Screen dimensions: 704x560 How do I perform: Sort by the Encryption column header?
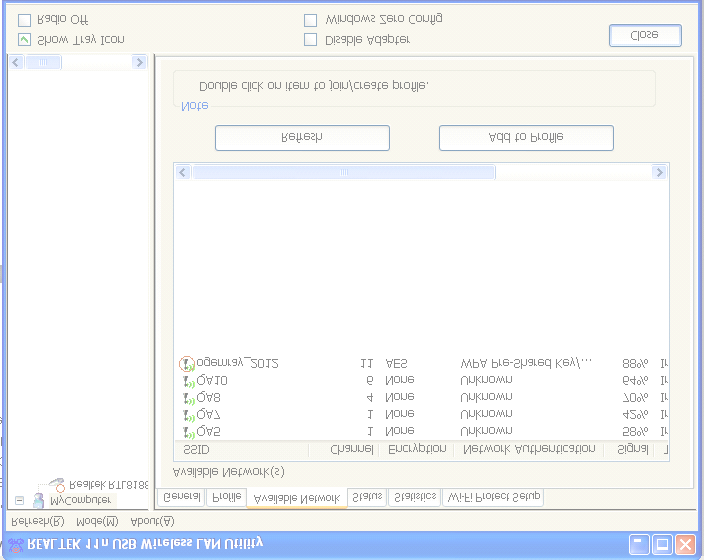click(x=417, y=450)
